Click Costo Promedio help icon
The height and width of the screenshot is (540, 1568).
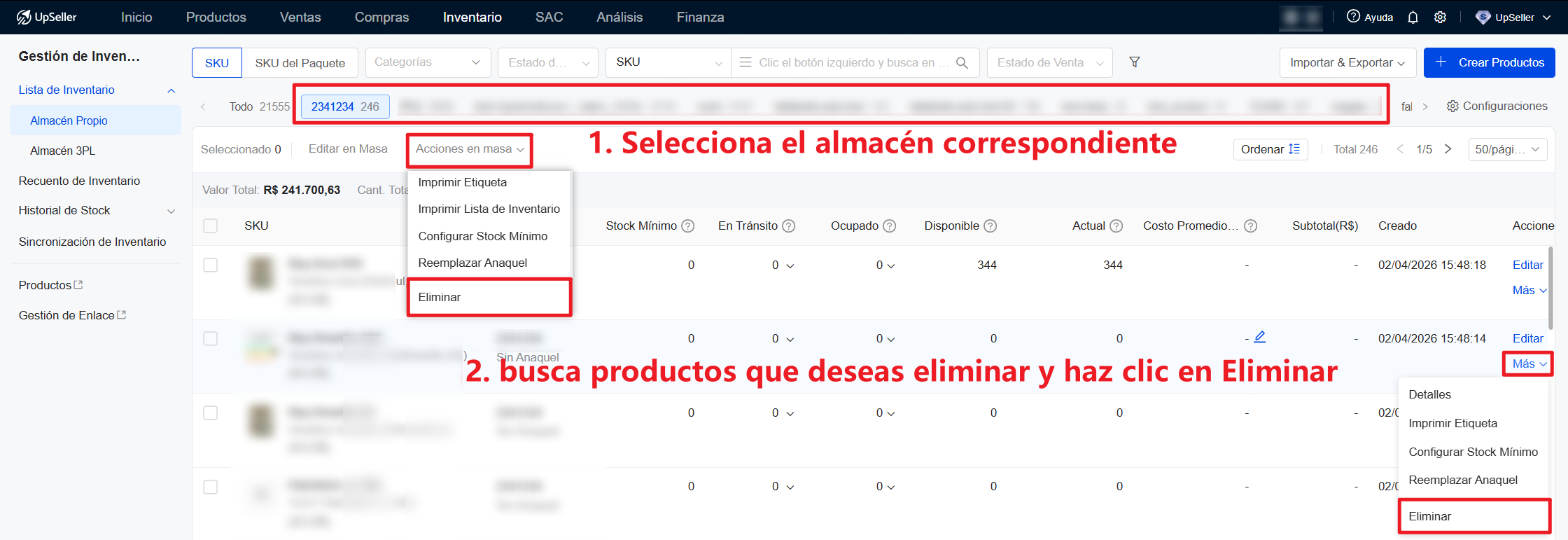pyautogui.click(x=1251, y=226)
